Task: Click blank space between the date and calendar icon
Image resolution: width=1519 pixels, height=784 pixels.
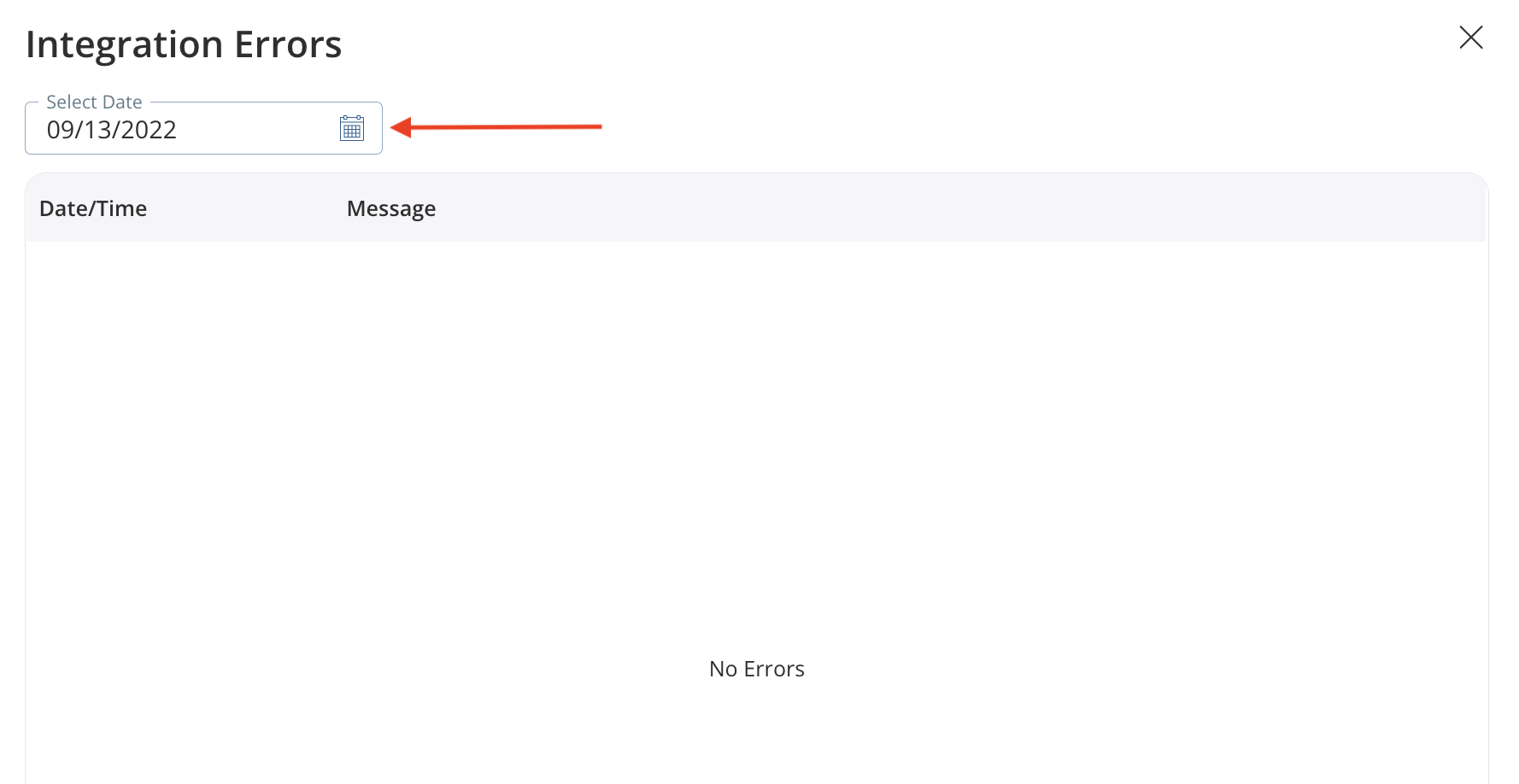Action: [256, 130]
